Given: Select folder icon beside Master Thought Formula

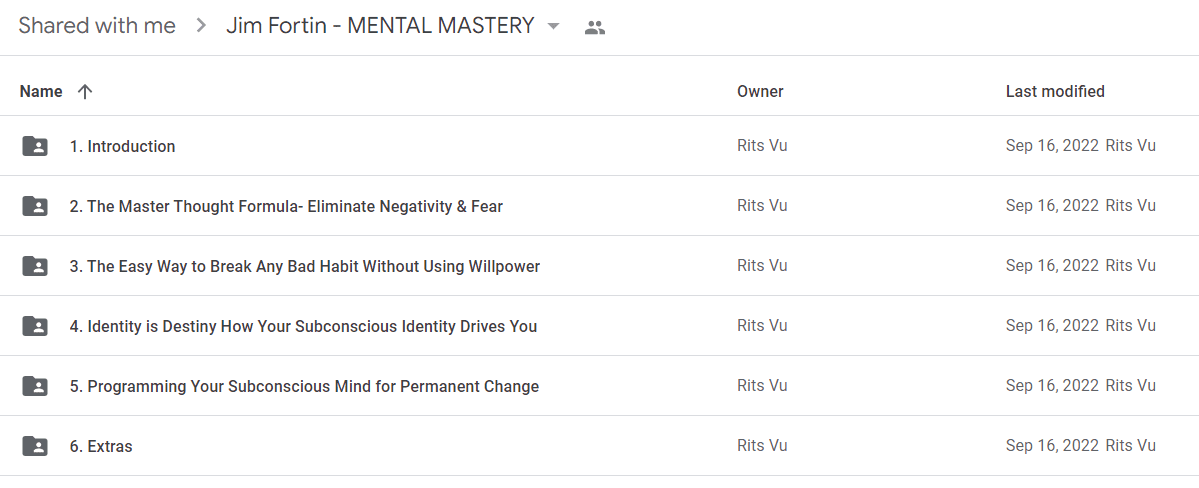Looking at the screenshot, I should click(x=35, y=206).
